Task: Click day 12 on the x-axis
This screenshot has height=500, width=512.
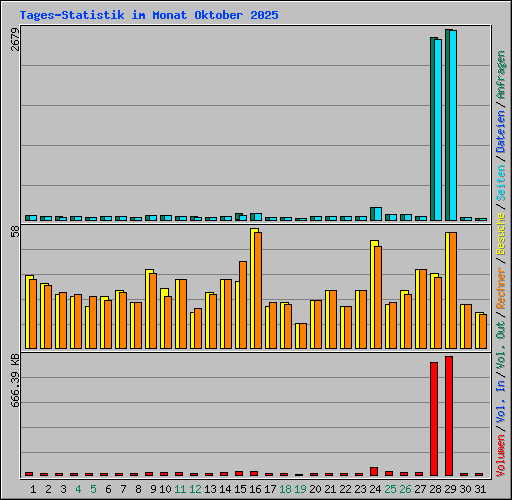Action: (195, 489)
